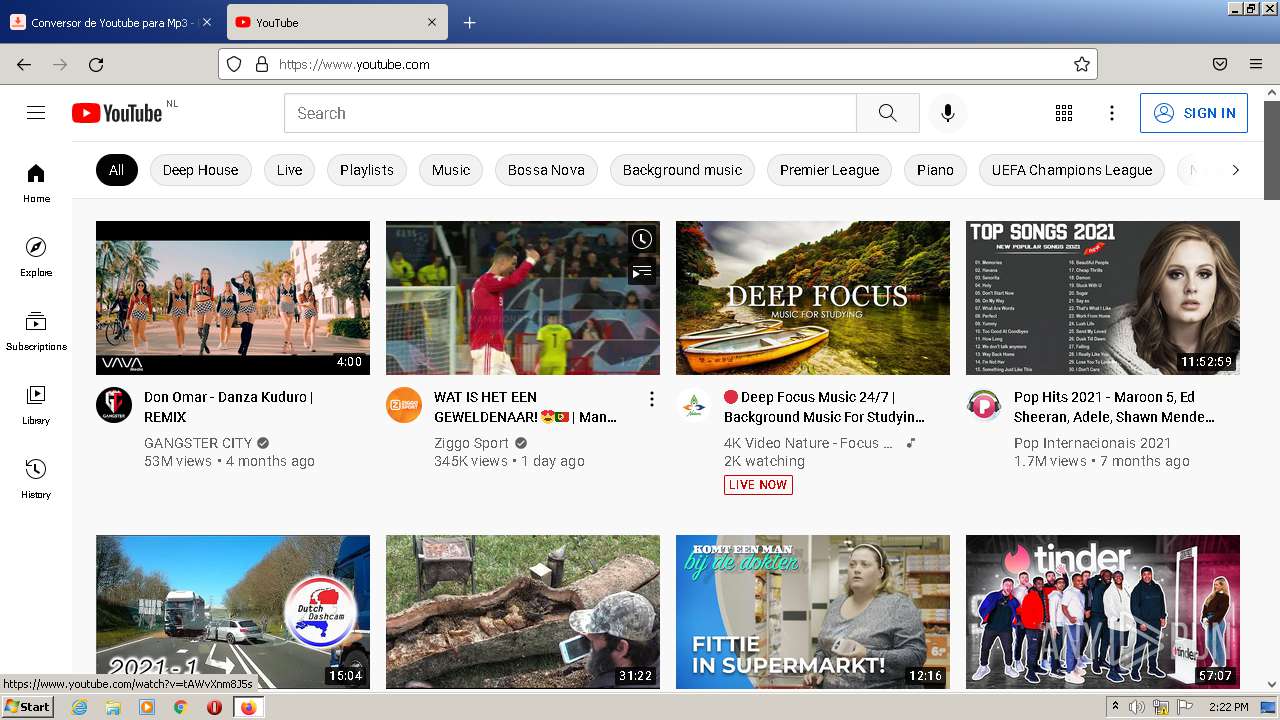Click the SIGN IN button
The image size is (1280, 720).
(x=1194, y=113)
